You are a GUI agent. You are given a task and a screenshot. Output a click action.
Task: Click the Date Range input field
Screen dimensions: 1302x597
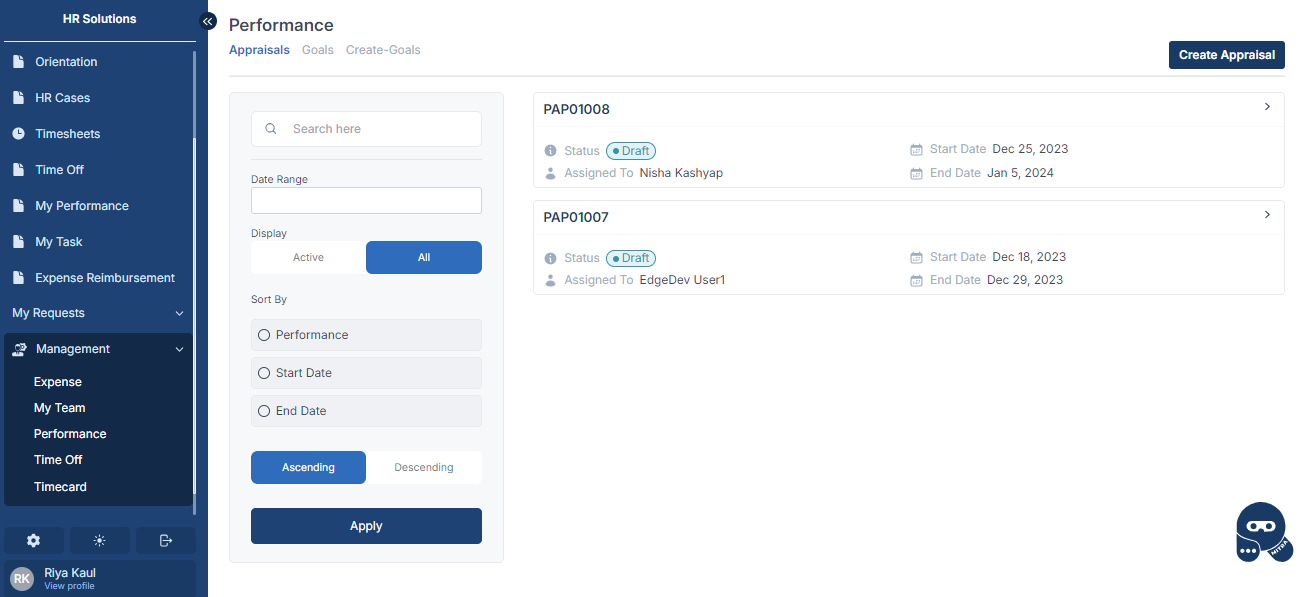[x=366, y=201]
